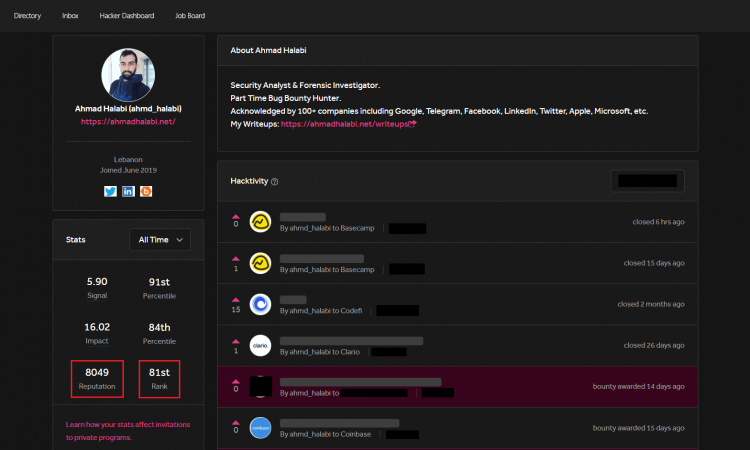Click the 'closed 2 months ago' timestamp
Viewport: 750px width, 450px height.
coord(651,304)
